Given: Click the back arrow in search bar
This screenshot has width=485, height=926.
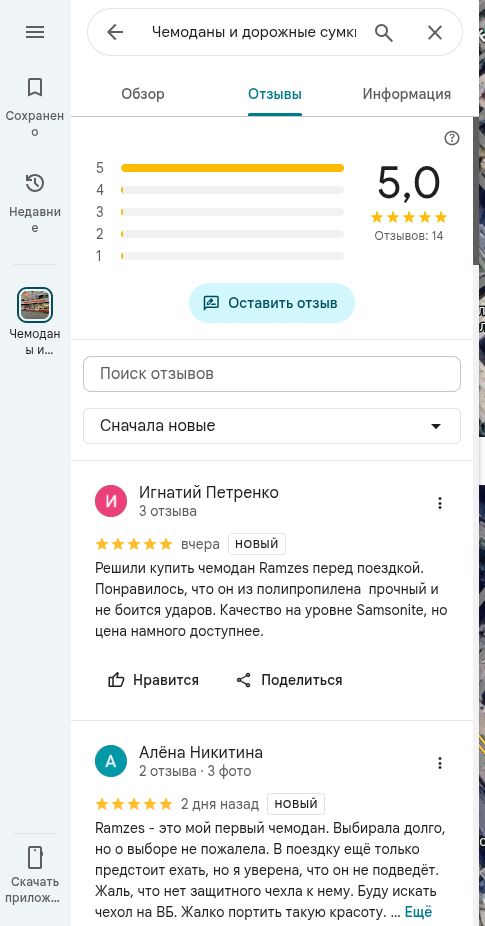Looking at the screenshot, I should [x=115, y=32].
